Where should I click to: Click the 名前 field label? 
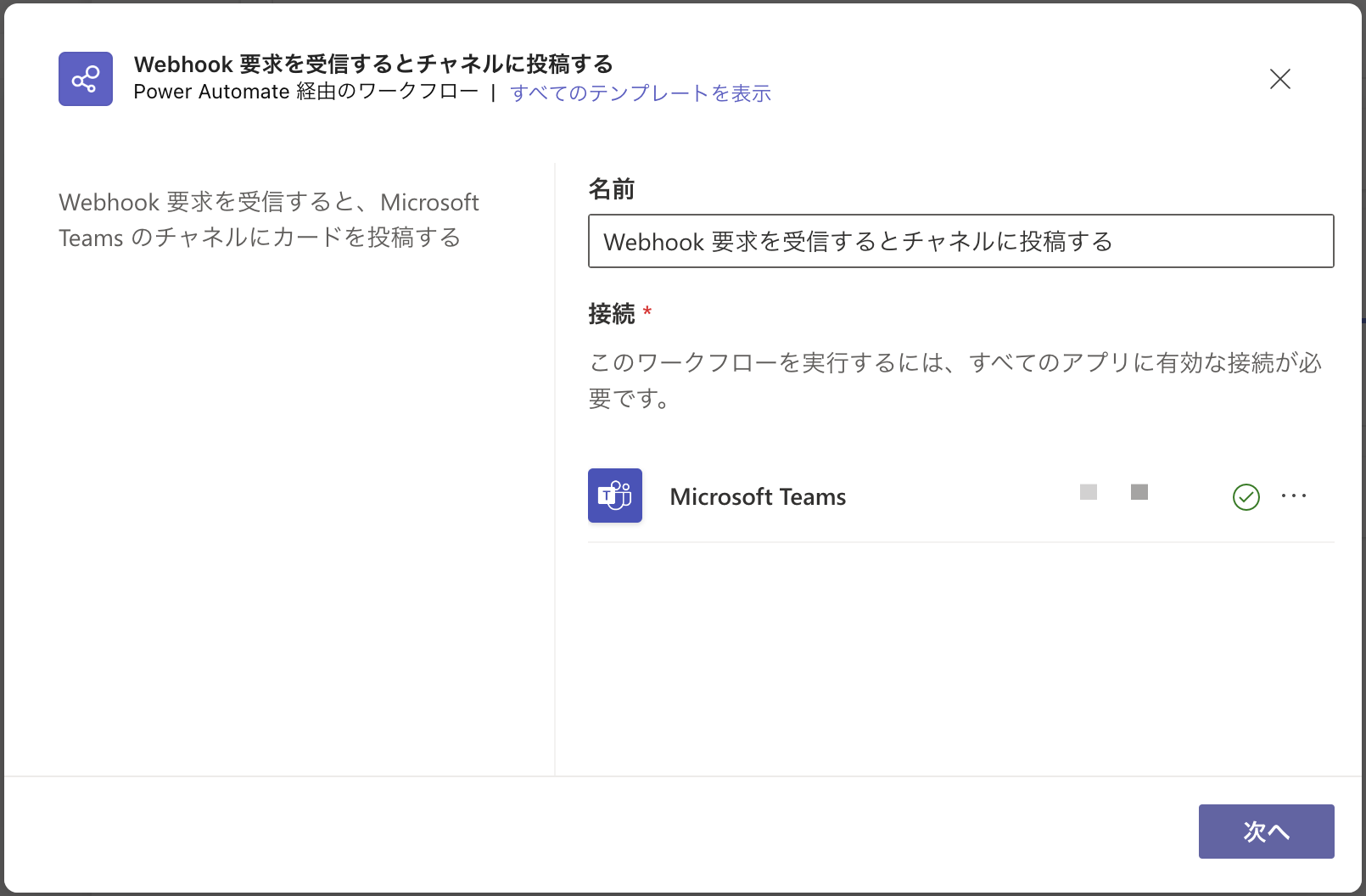point(612,188)
